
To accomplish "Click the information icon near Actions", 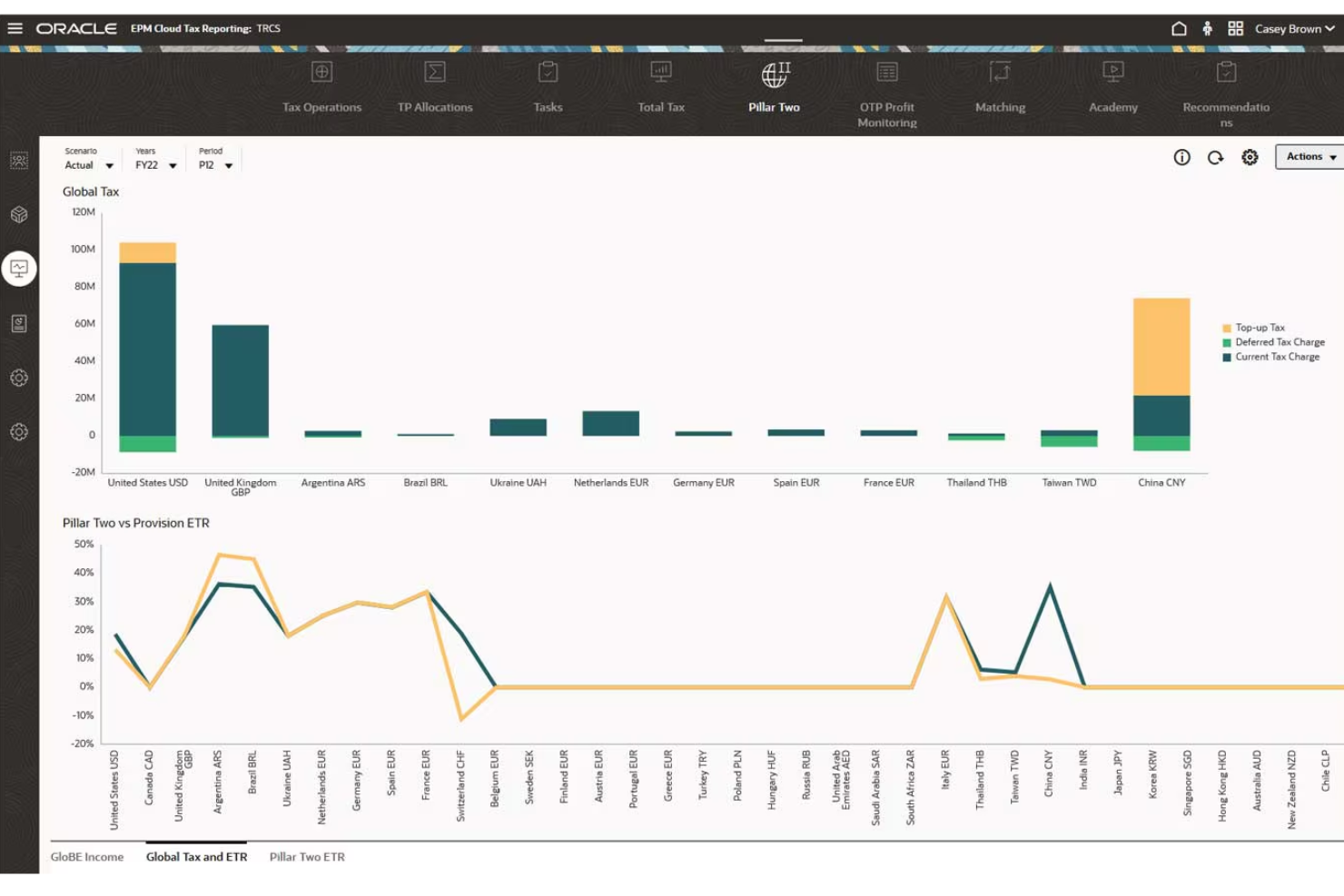I will pyautogui.click(x=1181, y=157).
